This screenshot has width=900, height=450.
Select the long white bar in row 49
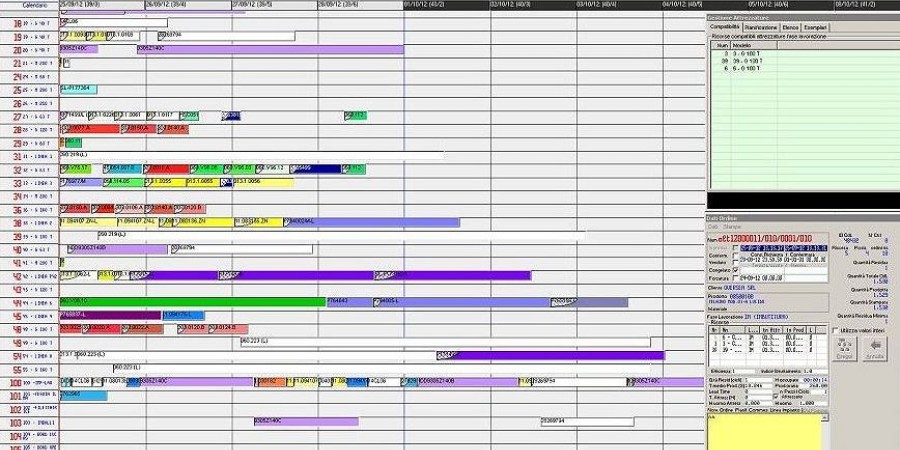pyautogui.click(x=445, y=342)
